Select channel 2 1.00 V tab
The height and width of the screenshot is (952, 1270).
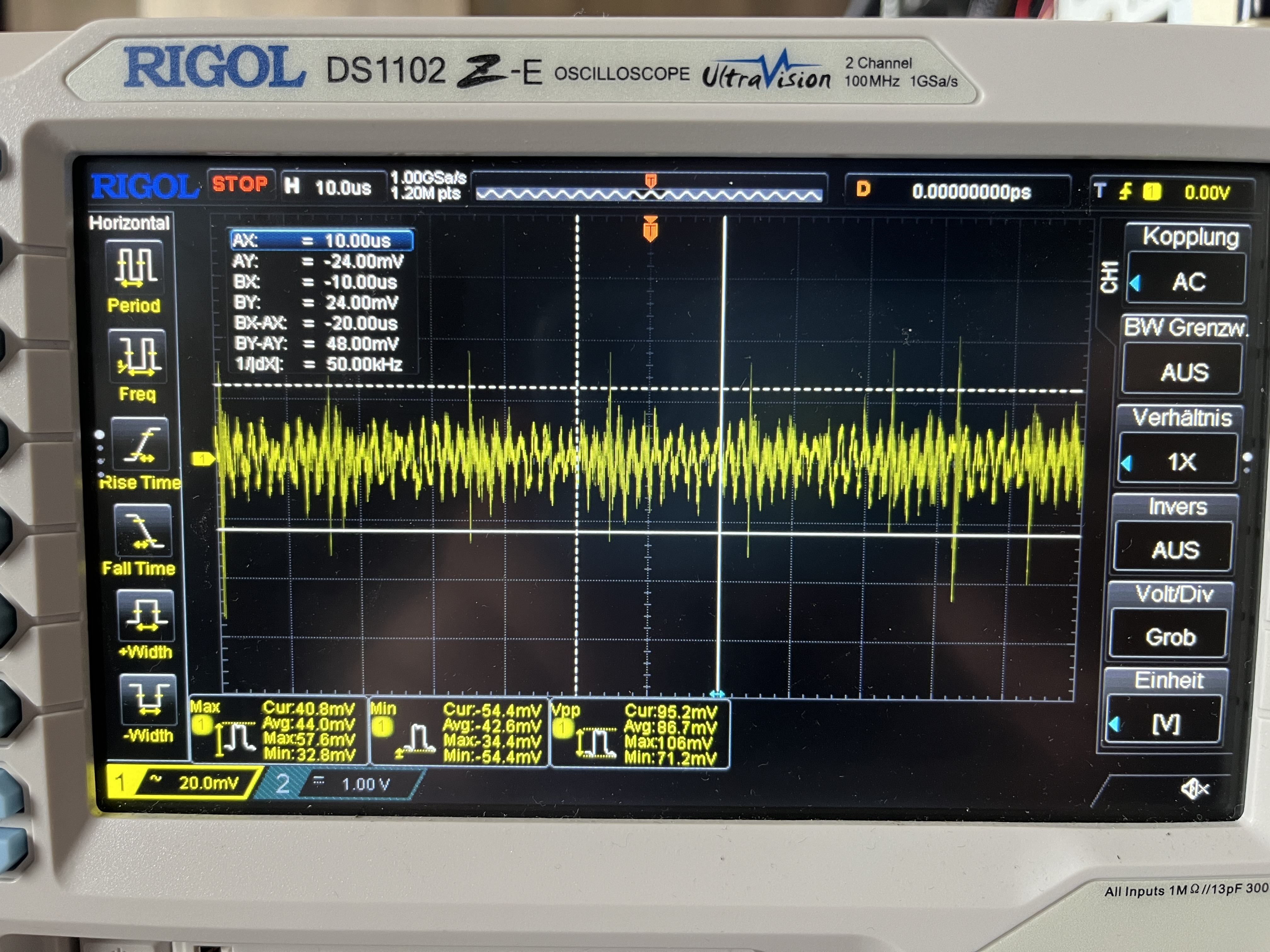pyautogui.click(x=345, y=784)
